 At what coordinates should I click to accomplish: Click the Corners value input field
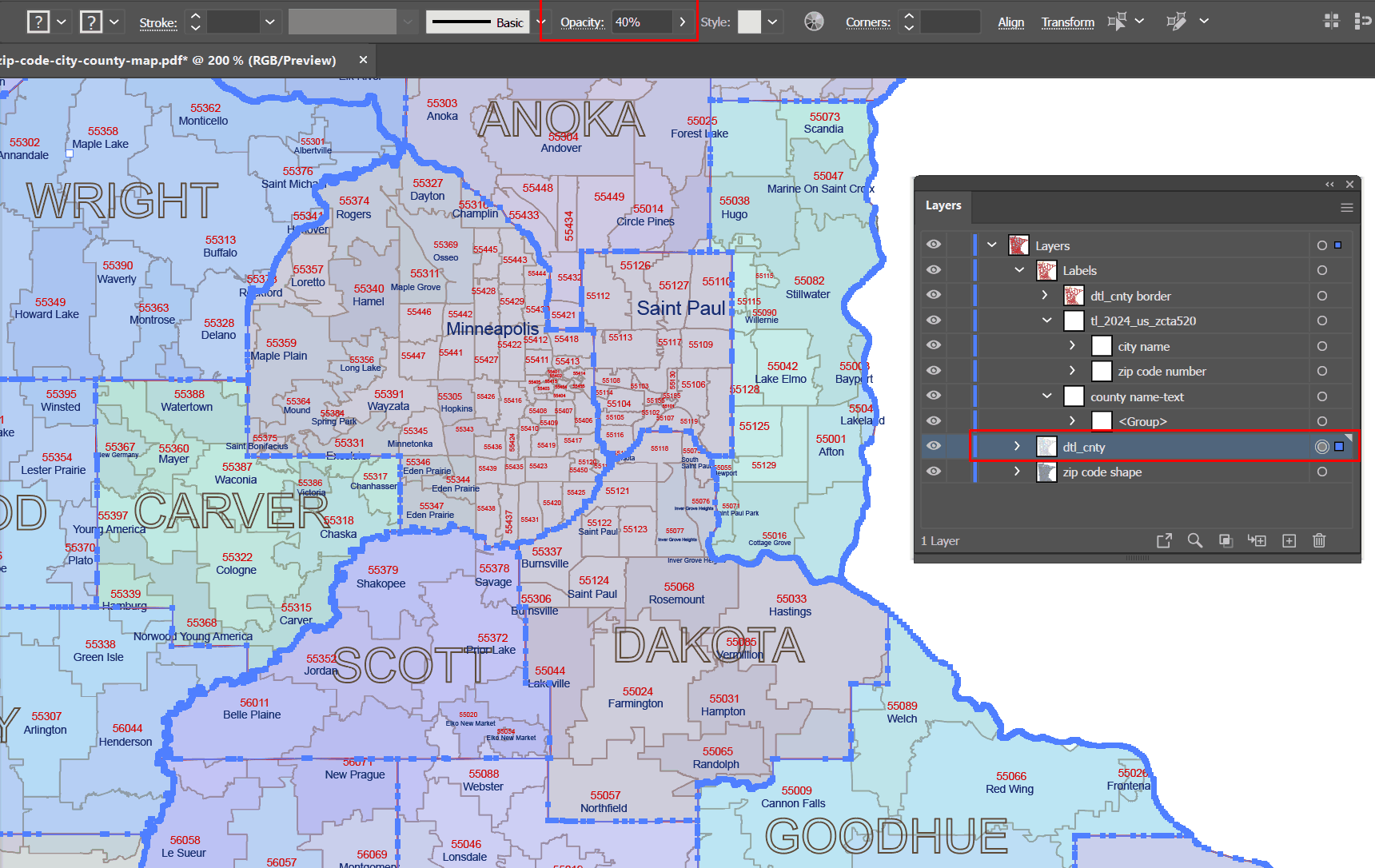pyautogui.click(x=950, y=22)
